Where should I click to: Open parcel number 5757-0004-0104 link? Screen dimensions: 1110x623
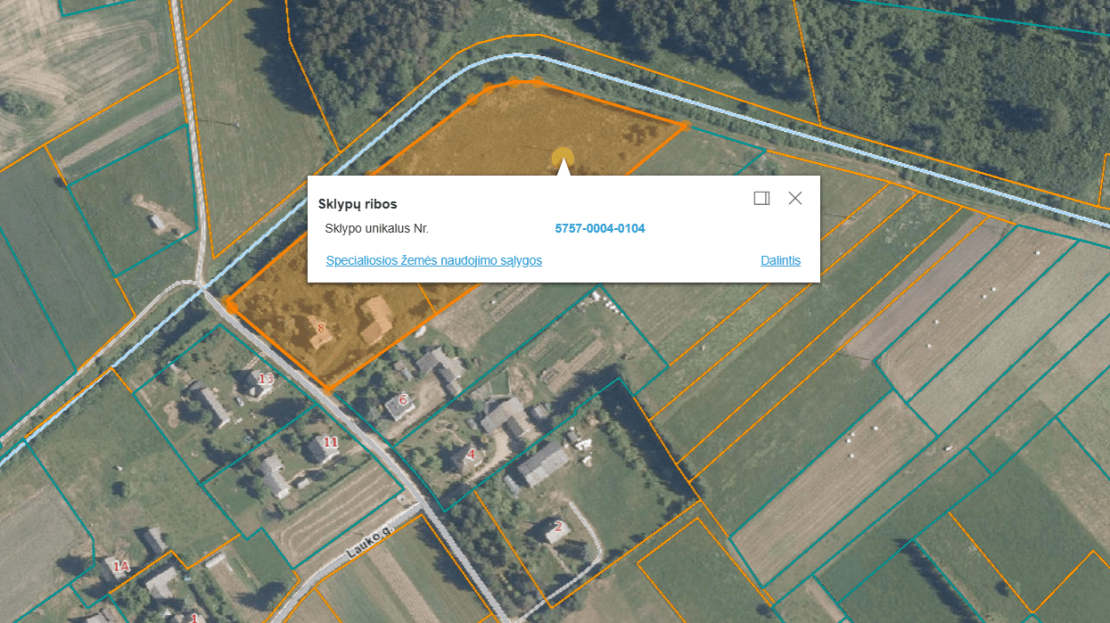coord(600,229)
